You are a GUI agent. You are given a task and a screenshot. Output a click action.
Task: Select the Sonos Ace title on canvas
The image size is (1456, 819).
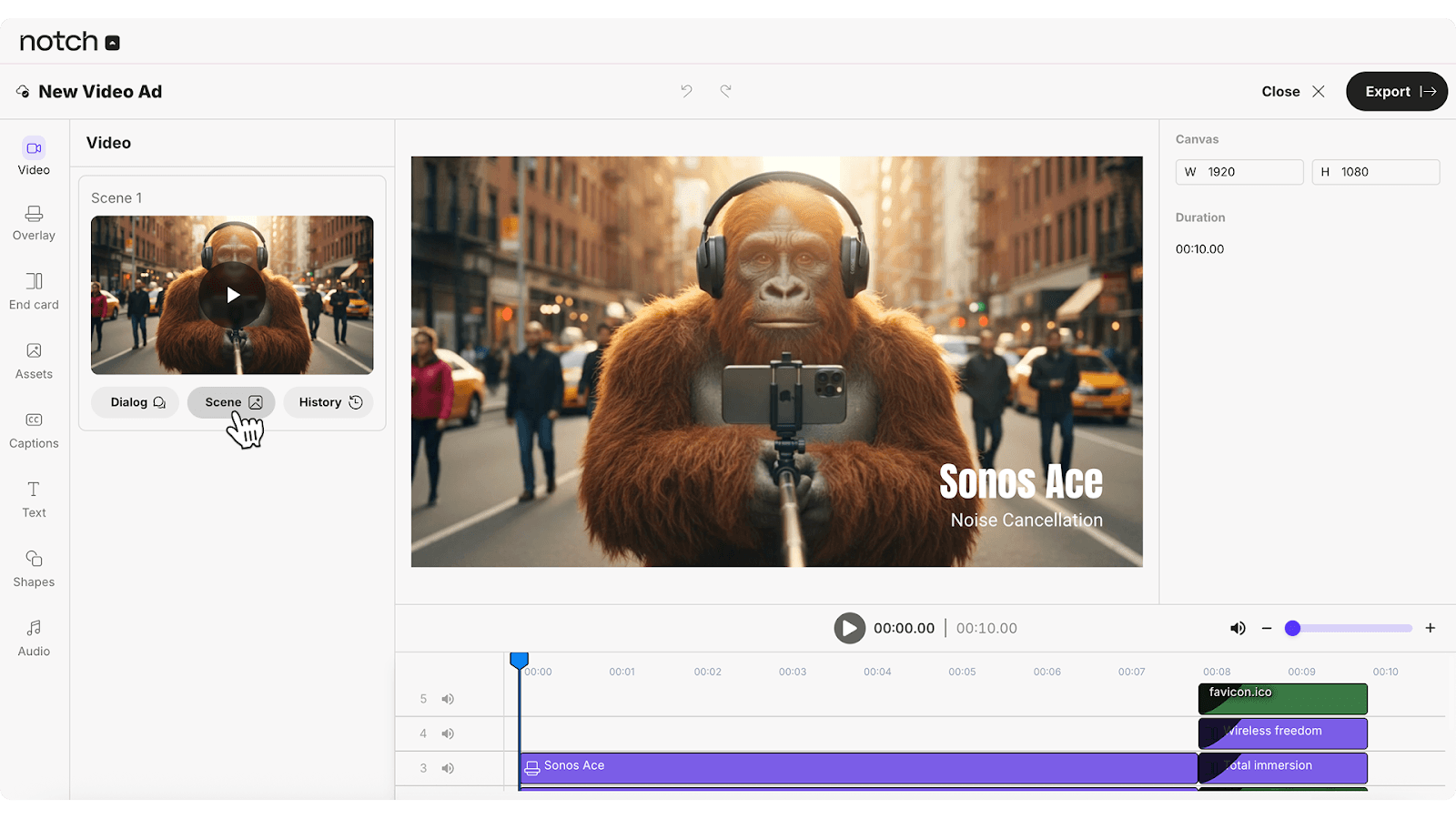[1020, 481]
